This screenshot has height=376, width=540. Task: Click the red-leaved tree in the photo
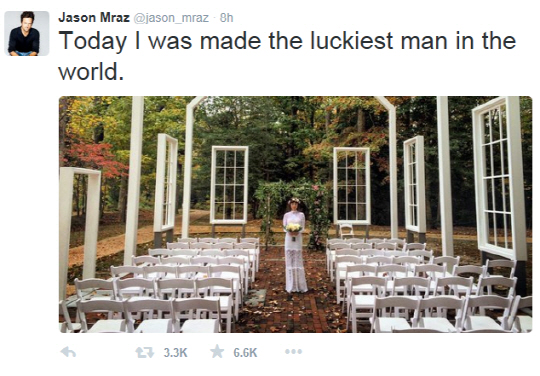[x=93, y=157]
